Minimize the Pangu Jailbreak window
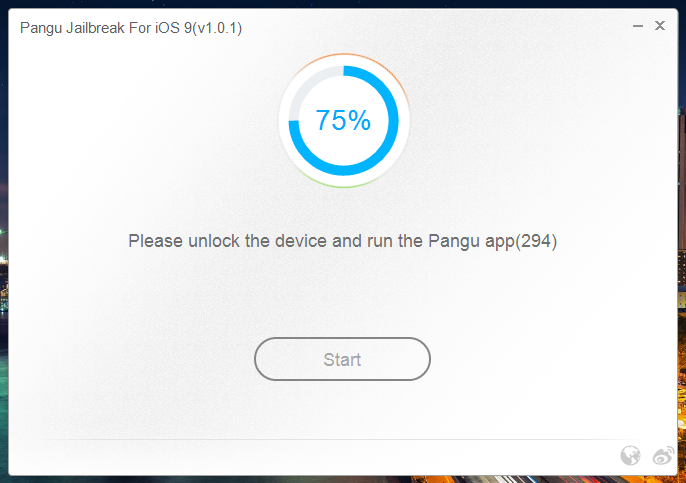The height and width of the screenshot is (483, 686). [638, 26]
